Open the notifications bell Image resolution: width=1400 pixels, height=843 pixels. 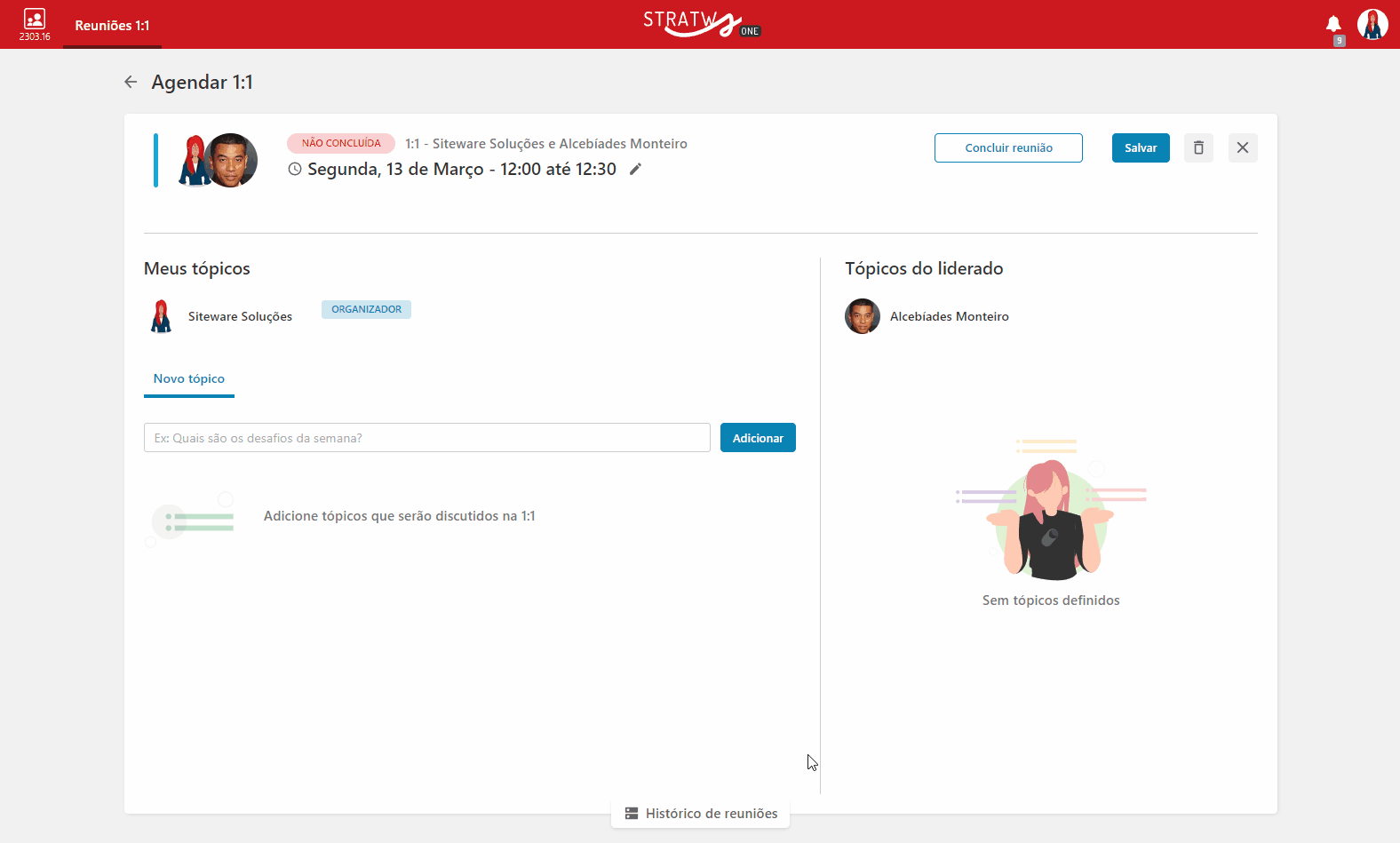[x=1333, y=24]
